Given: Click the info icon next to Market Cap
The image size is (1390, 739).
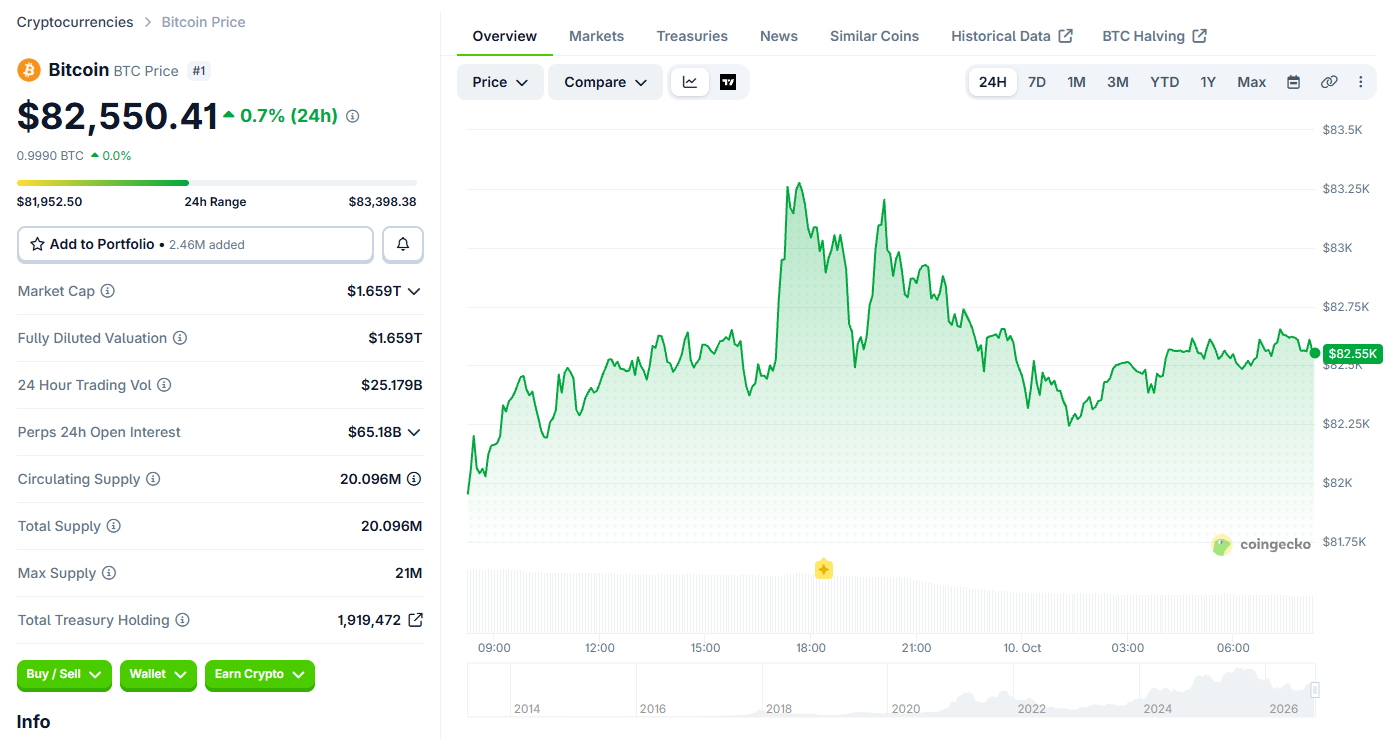Looking at the screenshot, I should tap(107, 291).
